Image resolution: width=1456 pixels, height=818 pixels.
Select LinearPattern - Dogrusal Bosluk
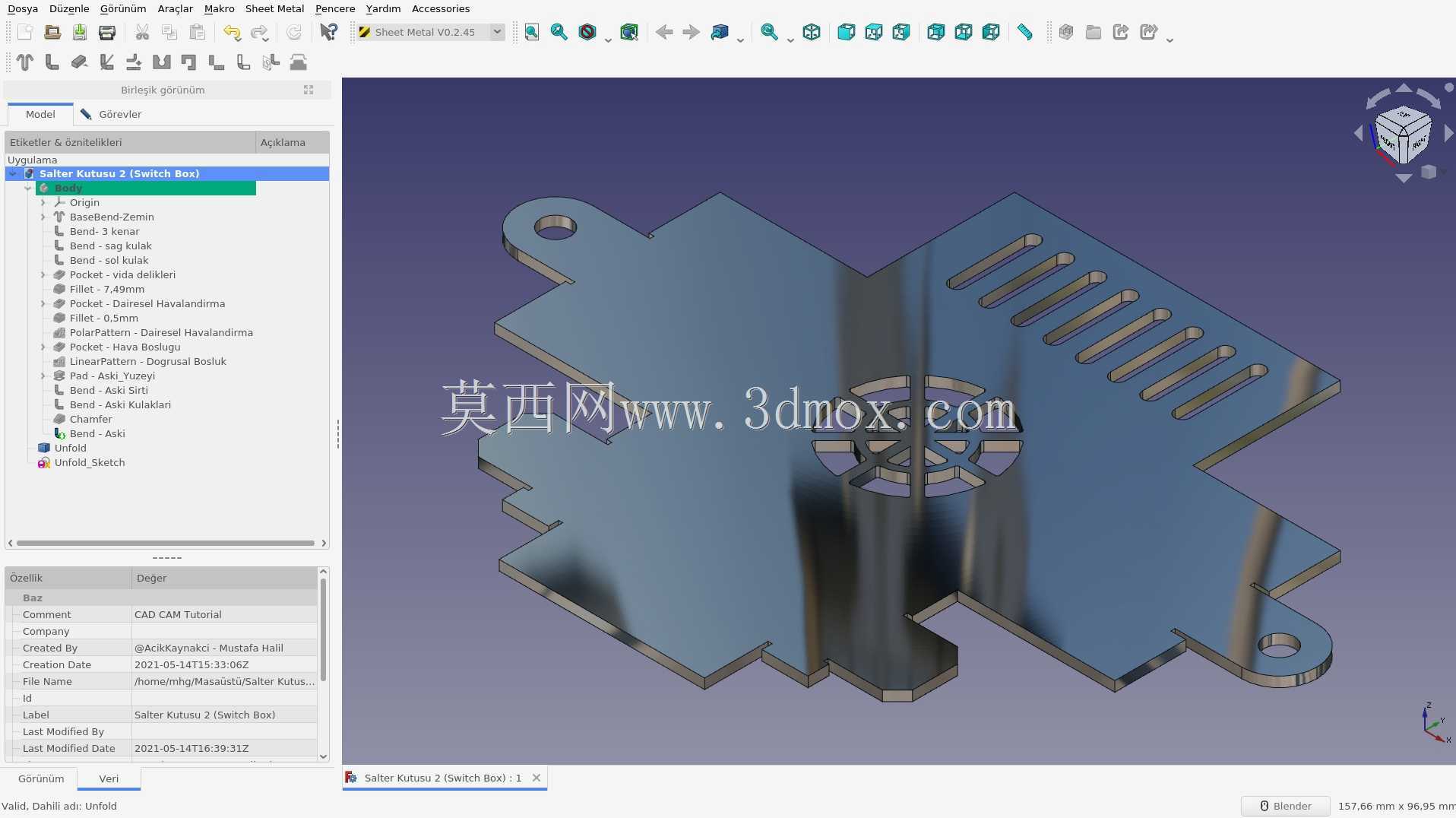coord(147,362)
